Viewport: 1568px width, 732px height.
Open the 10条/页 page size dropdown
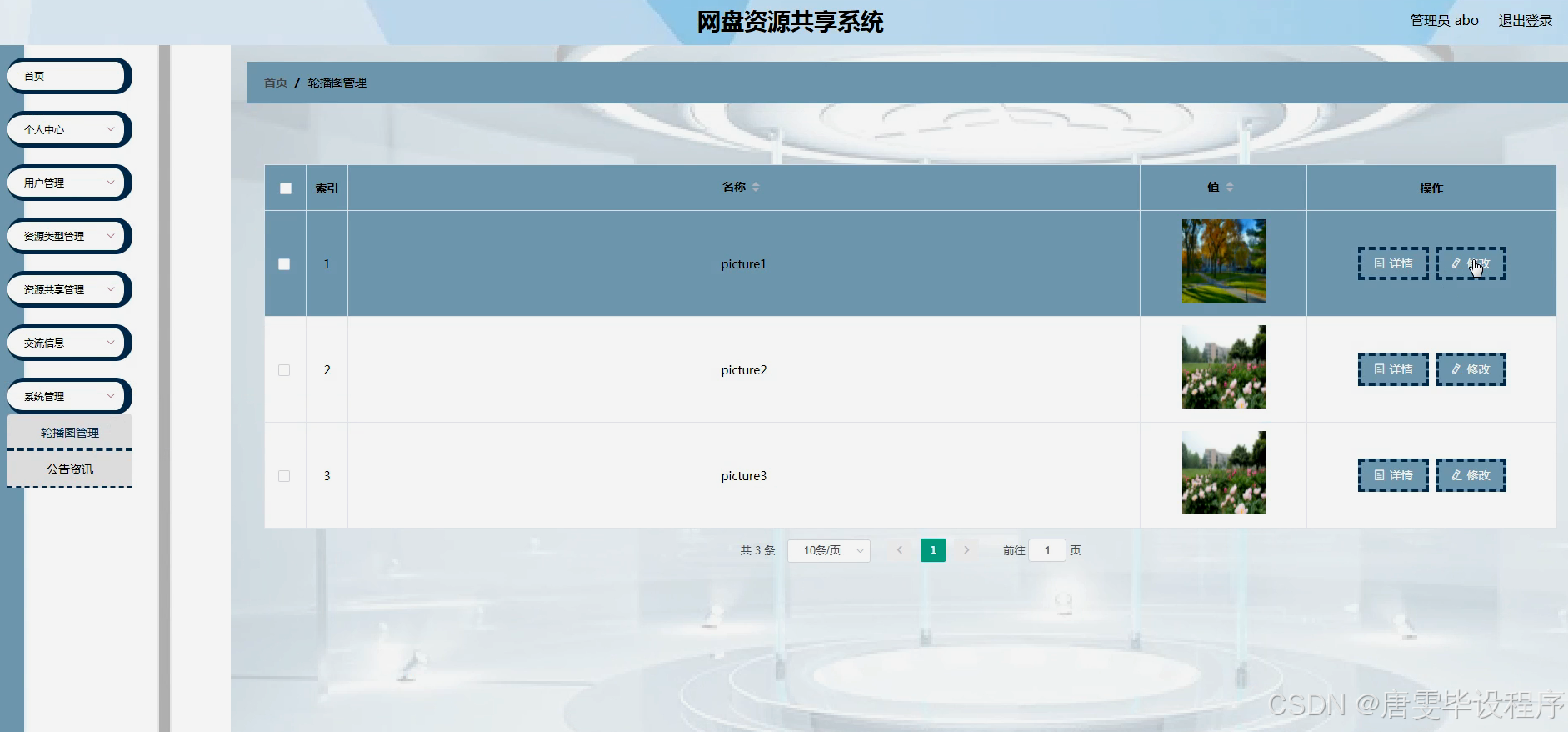(829, 550)
